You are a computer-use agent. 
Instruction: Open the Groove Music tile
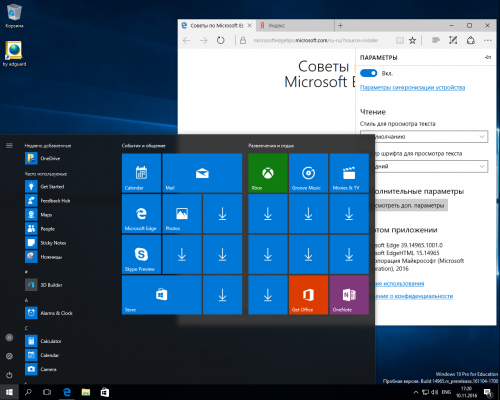click(308, 173)
